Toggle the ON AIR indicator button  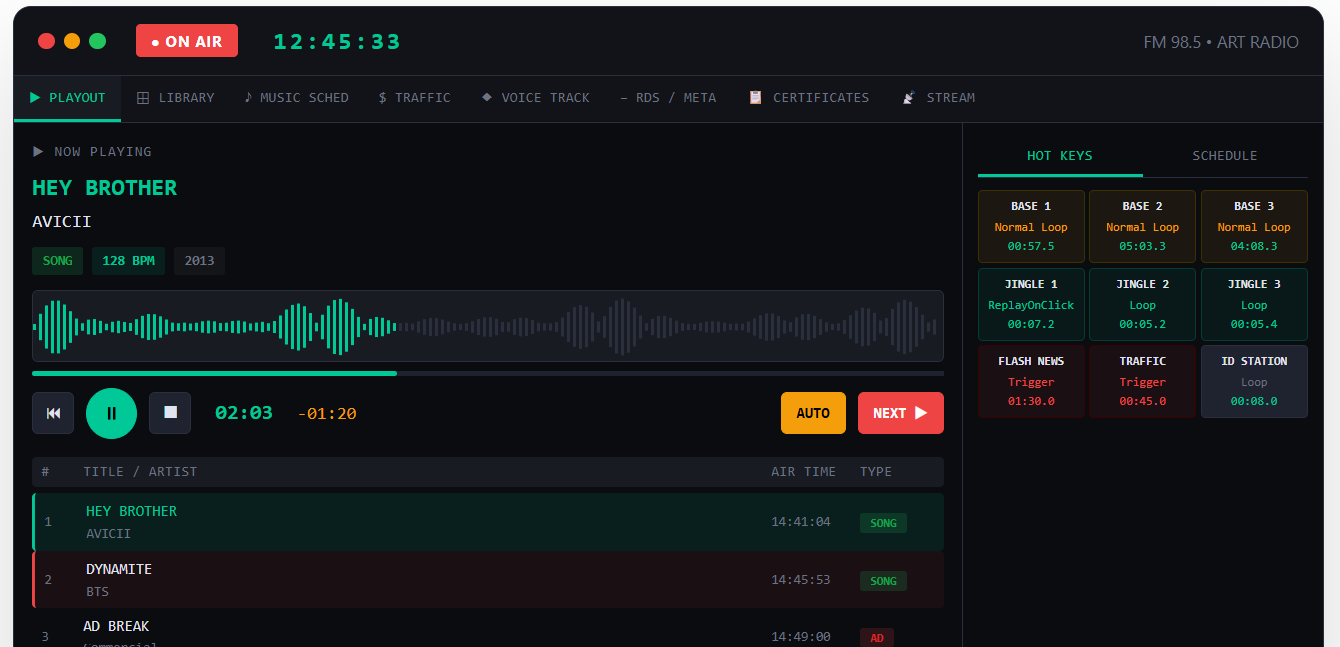187,41
